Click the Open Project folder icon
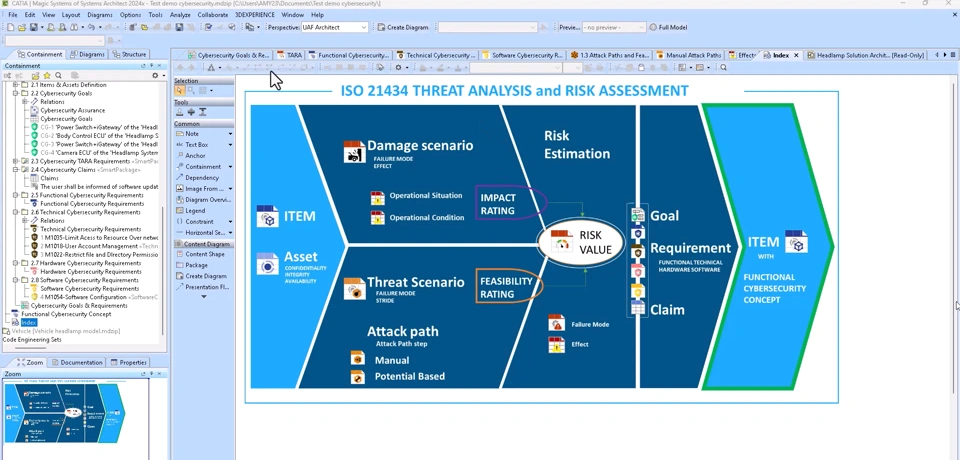Viewport: 960px width, 460px height. click(x=21, y=27)
